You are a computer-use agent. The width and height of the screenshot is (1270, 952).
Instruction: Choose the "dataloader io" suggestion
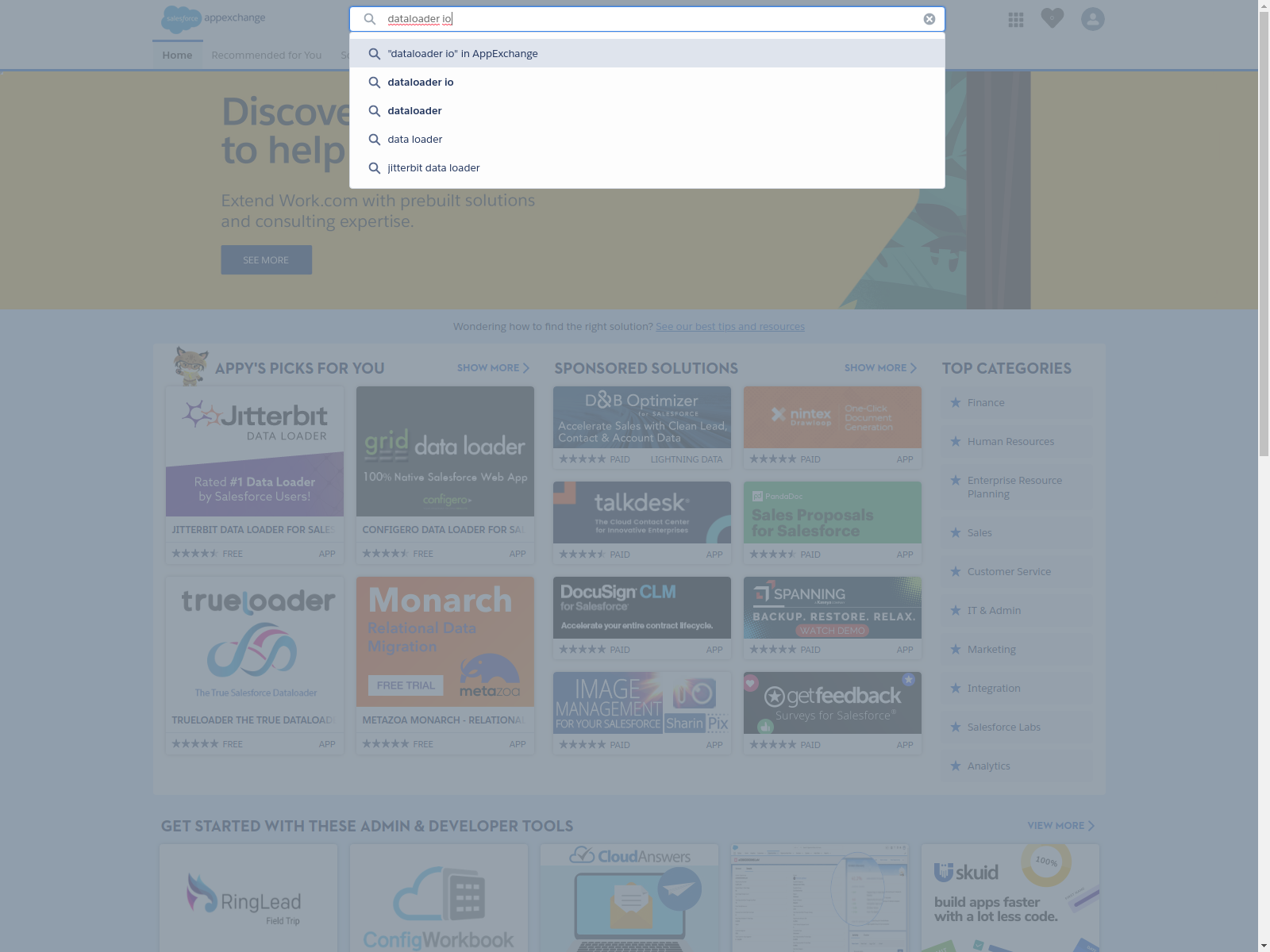coord(647,82)
